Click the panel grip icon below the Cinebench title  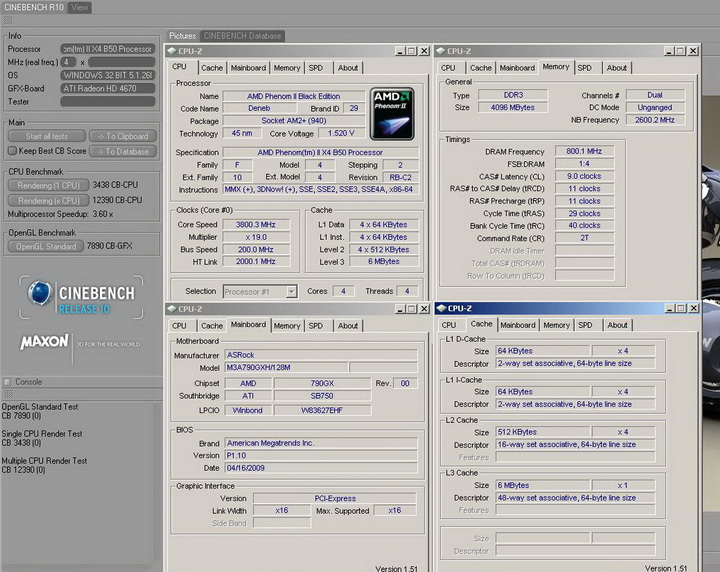6,21
